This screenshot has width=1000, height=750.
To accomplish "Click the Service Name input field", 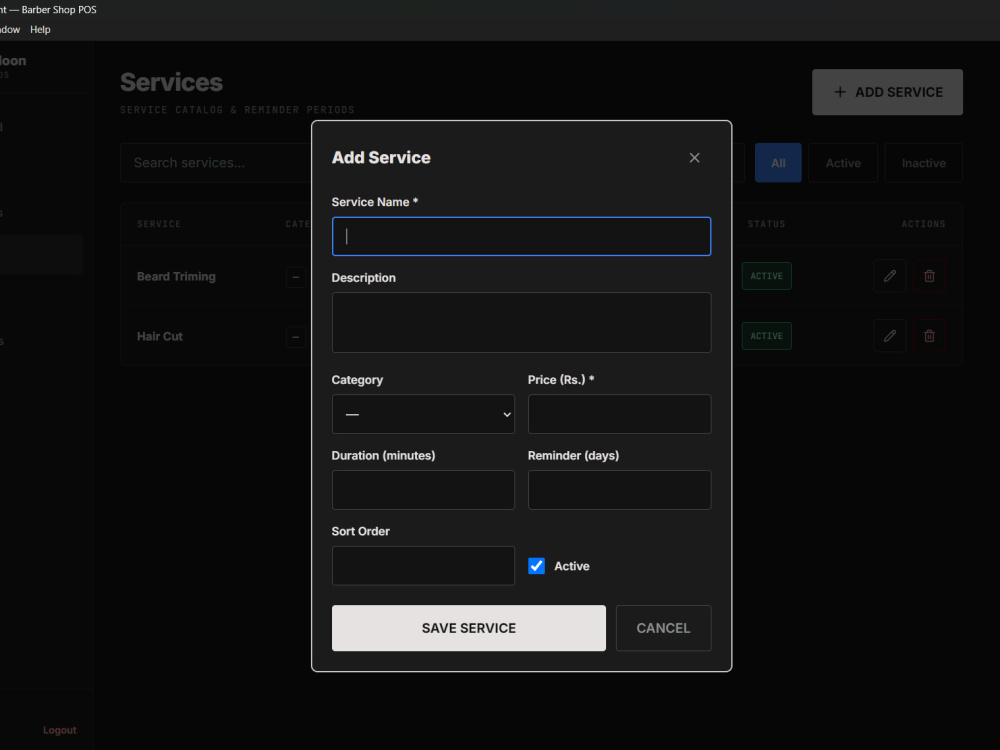I will pos(521,237).
